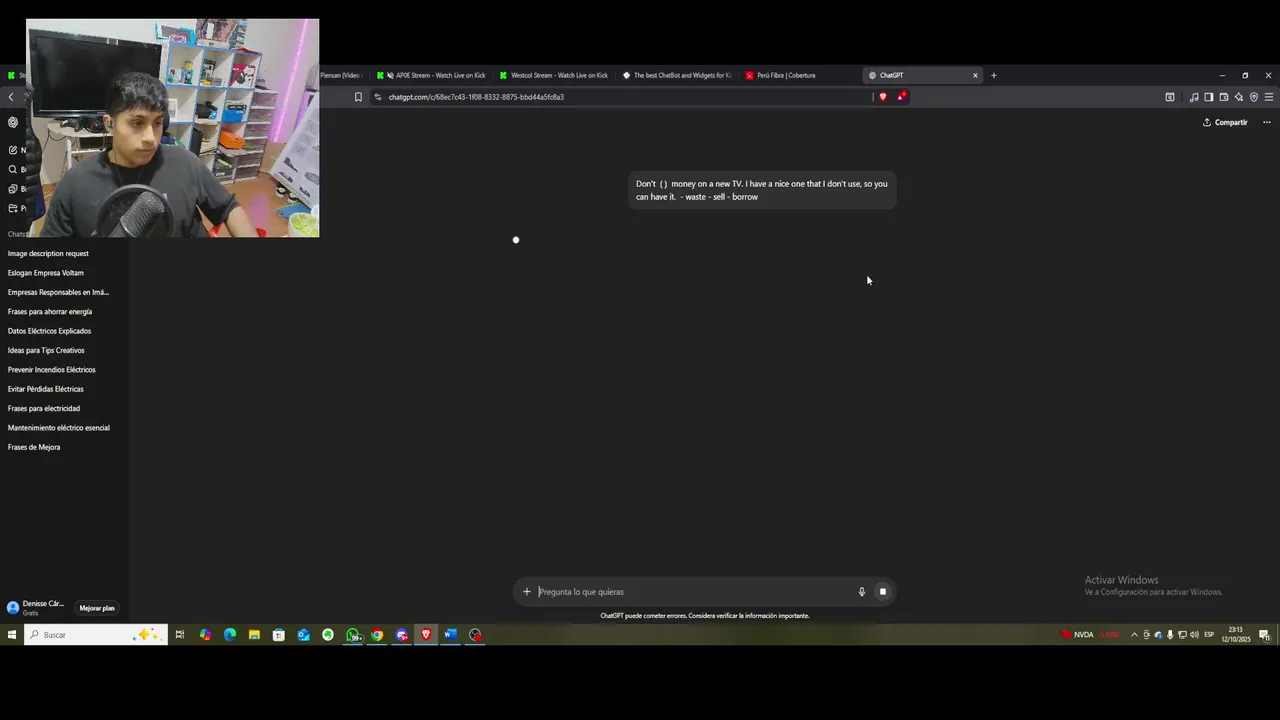Open Outlook from the taskbar
This screenshot has height=720, width=1280.
(303, 635)
